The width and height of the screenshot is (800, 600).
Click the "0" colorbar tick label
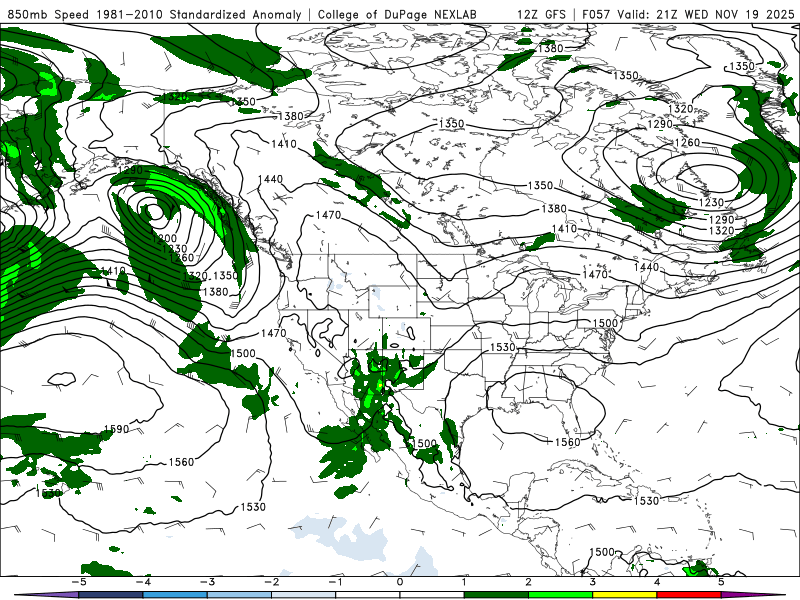400,582
